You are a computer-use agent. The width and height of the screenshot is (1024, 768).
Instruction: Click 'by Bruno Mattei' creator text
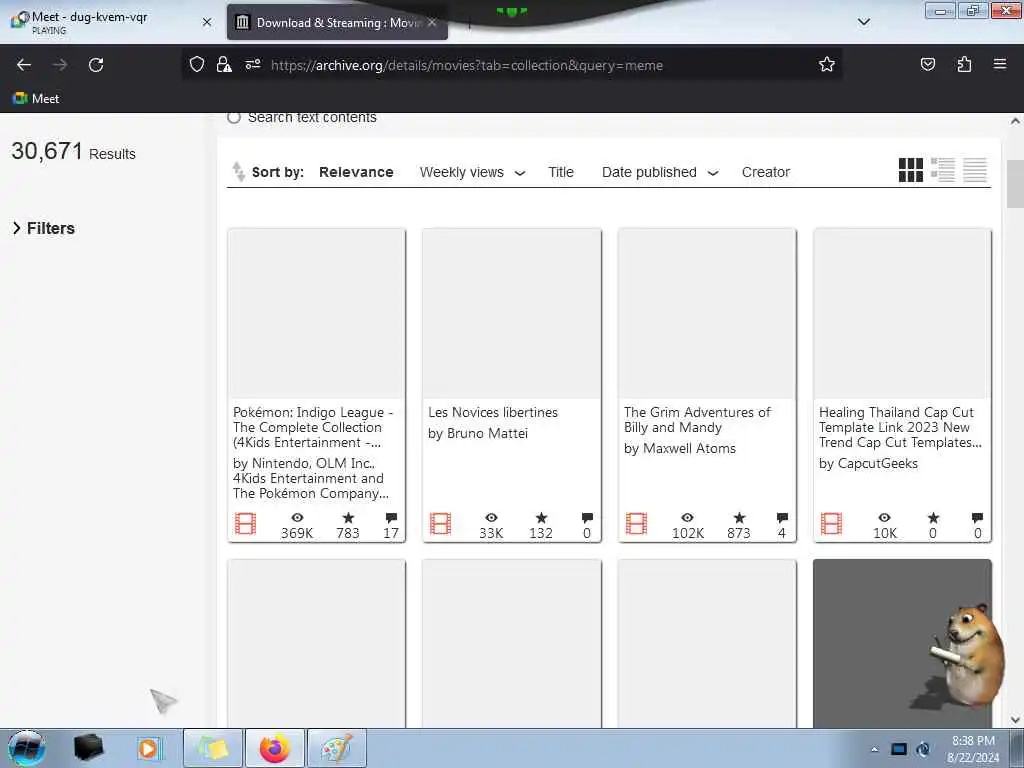(478, 434)
